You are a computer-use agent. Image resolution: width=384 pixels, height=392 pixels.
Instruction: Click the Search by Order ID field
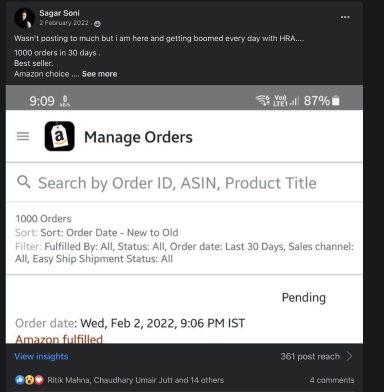coord(184,183)
